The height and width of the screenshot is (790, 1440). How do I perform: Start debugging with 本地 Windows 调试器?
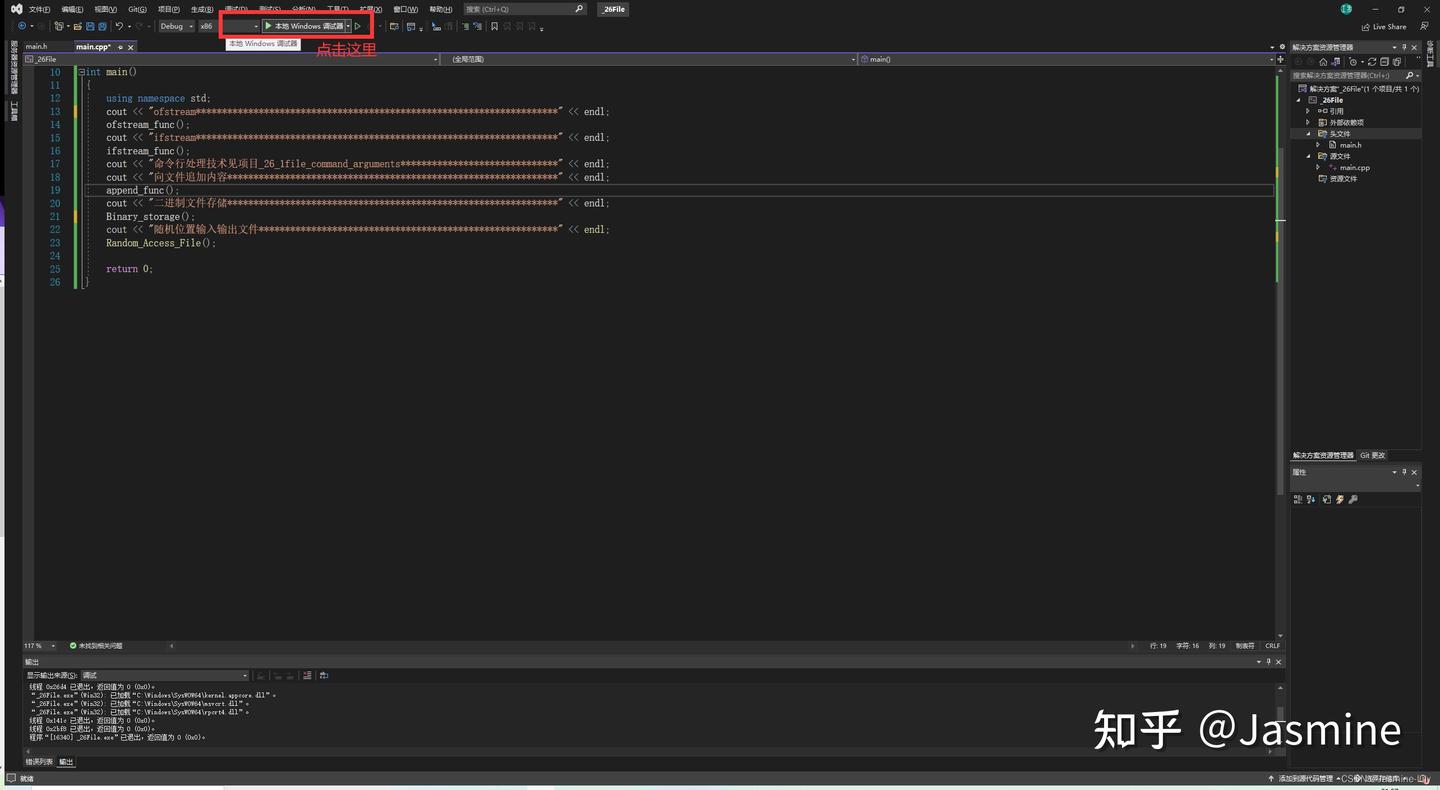[x=305, y=26]
